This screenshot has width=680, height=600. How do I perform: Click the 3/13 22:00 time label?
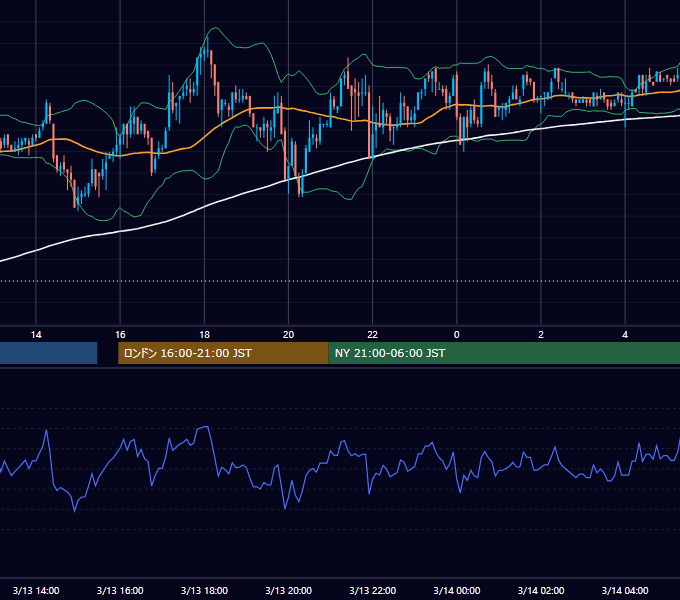tap(373, 590)
